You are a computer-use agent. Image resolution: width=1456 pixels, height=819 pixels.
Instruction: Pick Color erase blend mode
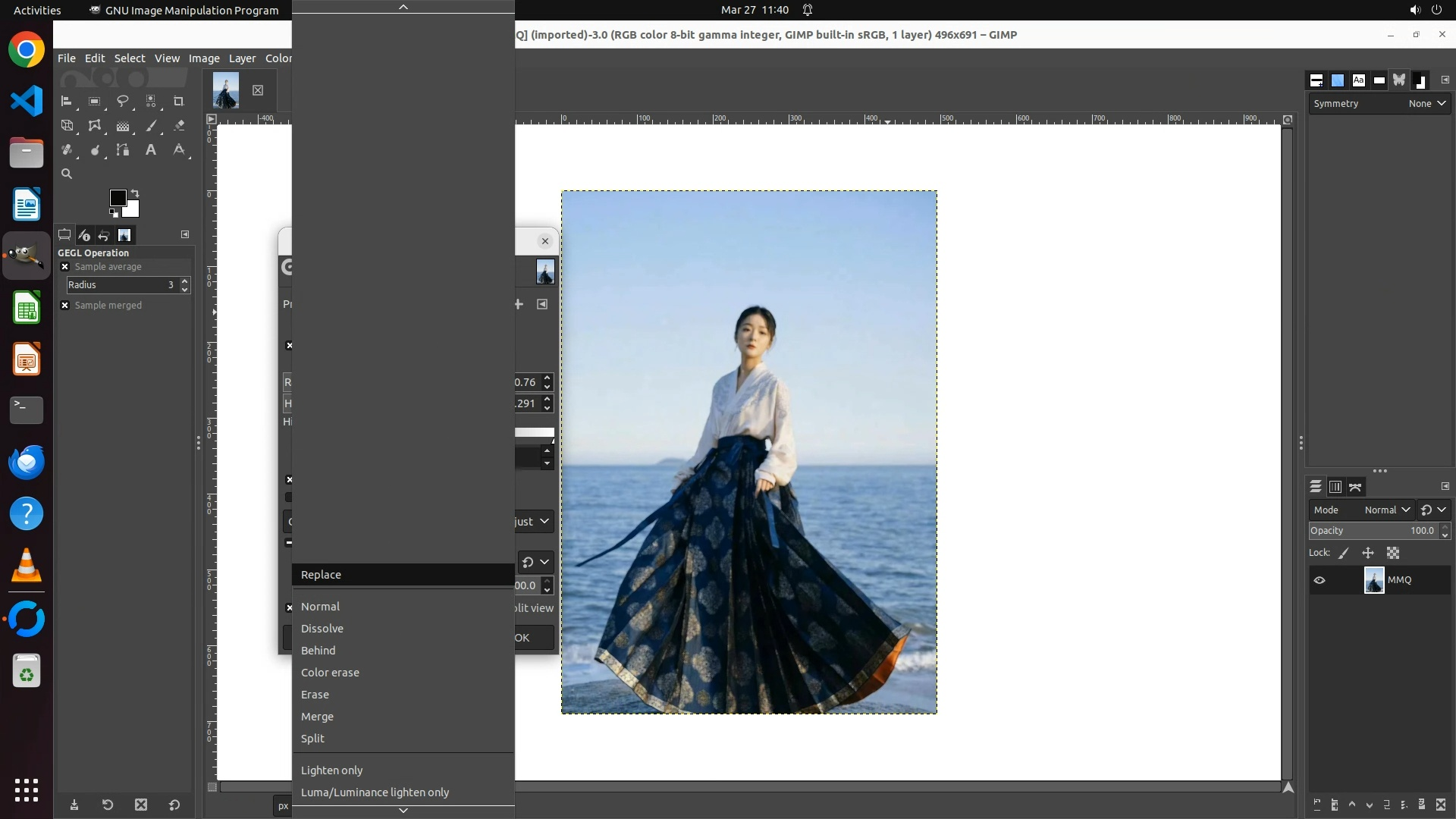tap(330, 673)
